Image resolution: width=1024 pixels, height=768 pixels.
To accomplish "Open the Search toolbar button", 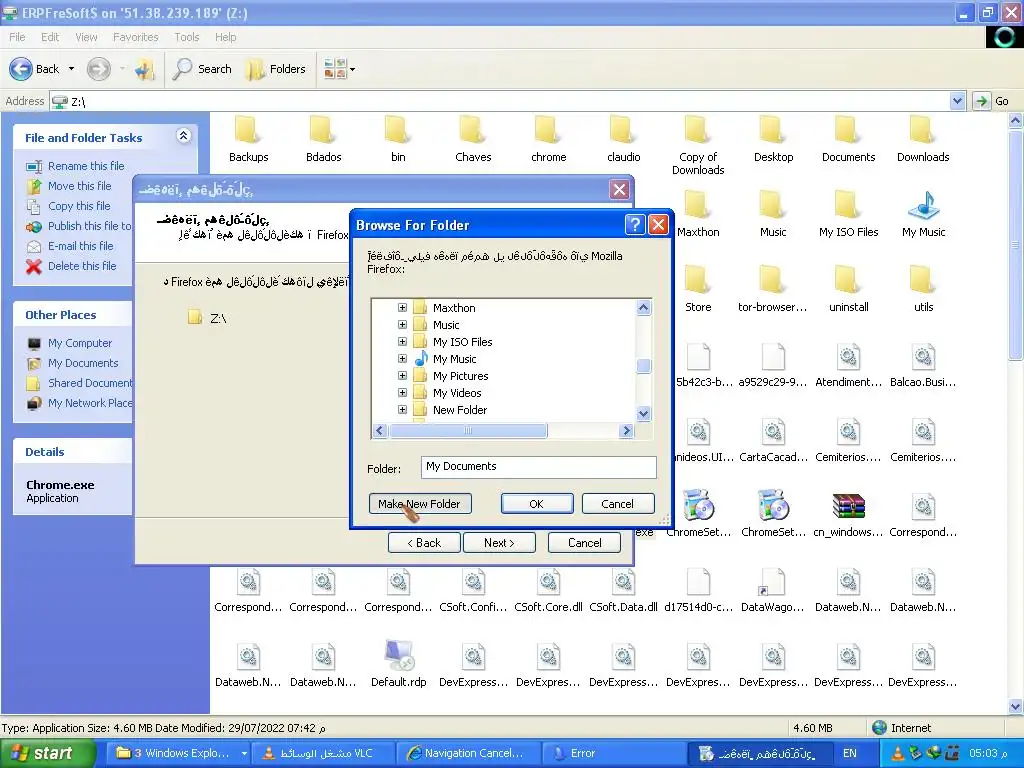I will coord(202,69).
